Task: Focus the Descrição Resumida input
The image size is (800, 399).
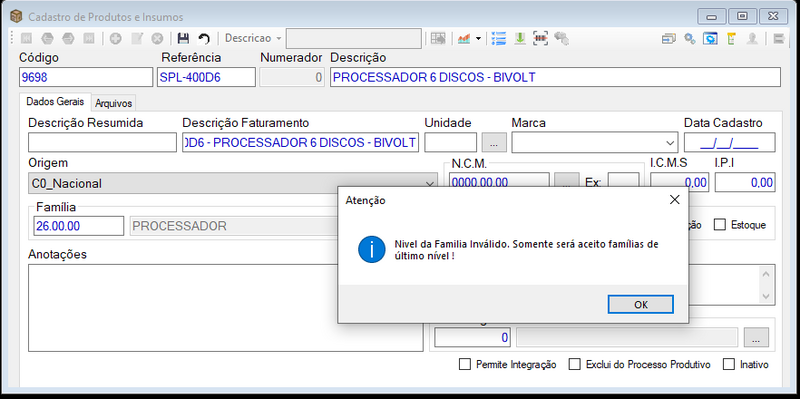Action: click(x=103, y=142)
